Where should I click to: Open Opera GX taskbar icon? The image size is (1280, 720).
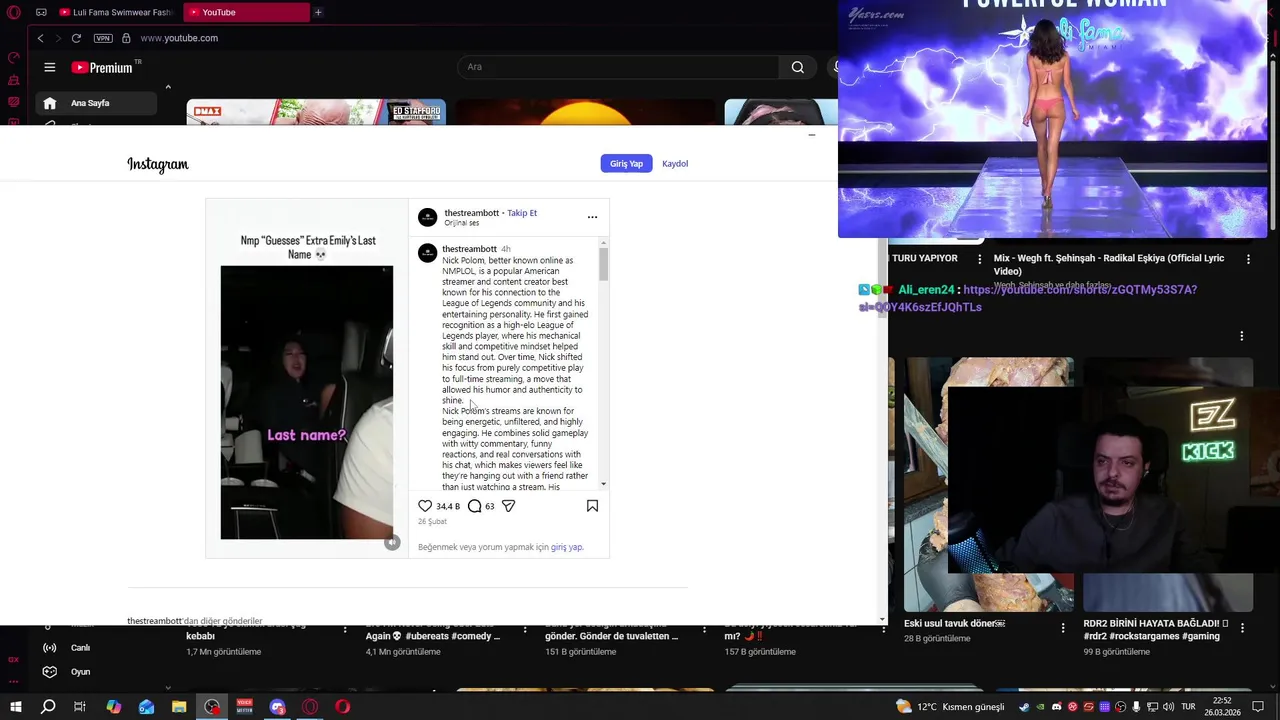(310, 707)
